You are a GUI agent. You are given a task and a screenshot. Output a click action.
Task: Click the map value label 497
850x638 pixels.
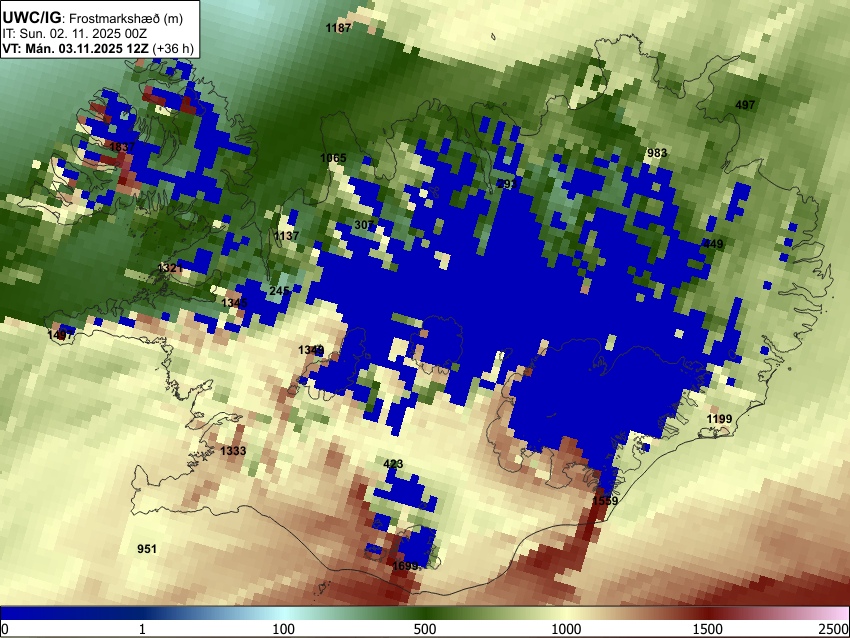click(745, 105)
